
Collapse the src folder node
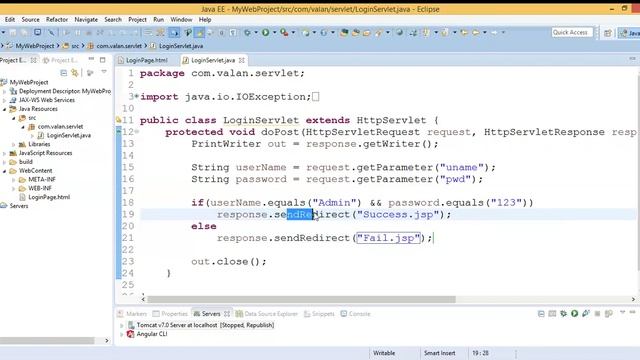[x=14, y=118]
